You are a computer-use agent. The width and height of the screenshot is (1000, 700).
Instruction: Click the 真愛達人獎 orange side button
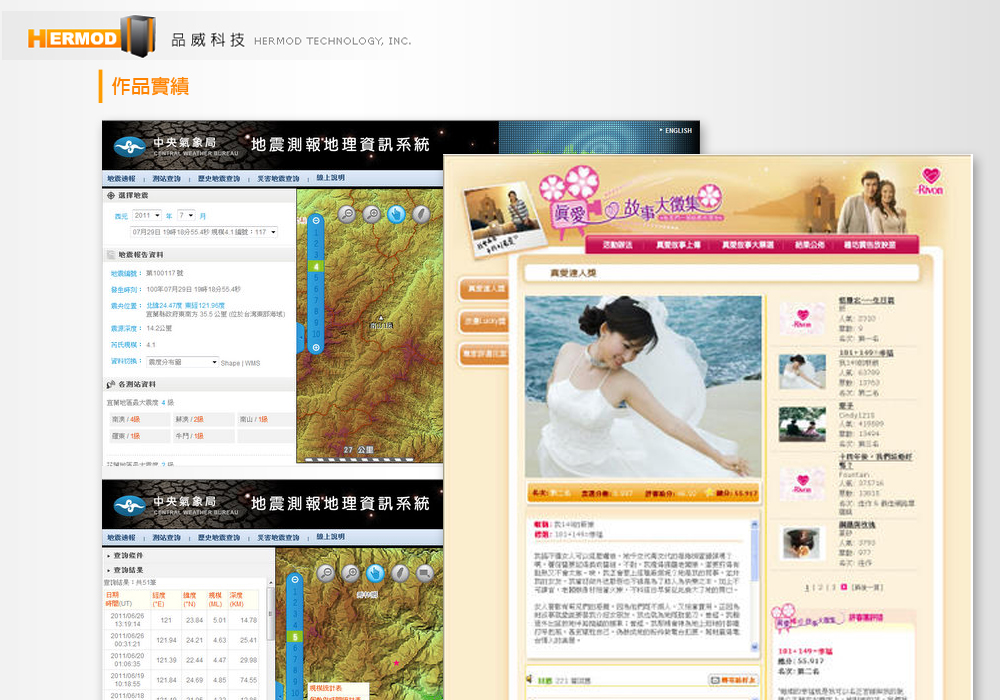484,289
